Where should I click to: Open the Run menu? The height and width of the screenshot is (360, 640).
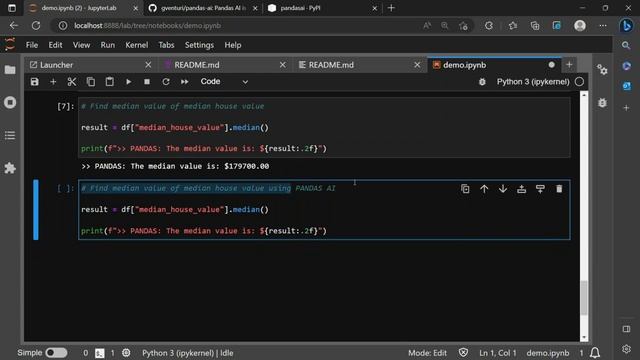108,45
